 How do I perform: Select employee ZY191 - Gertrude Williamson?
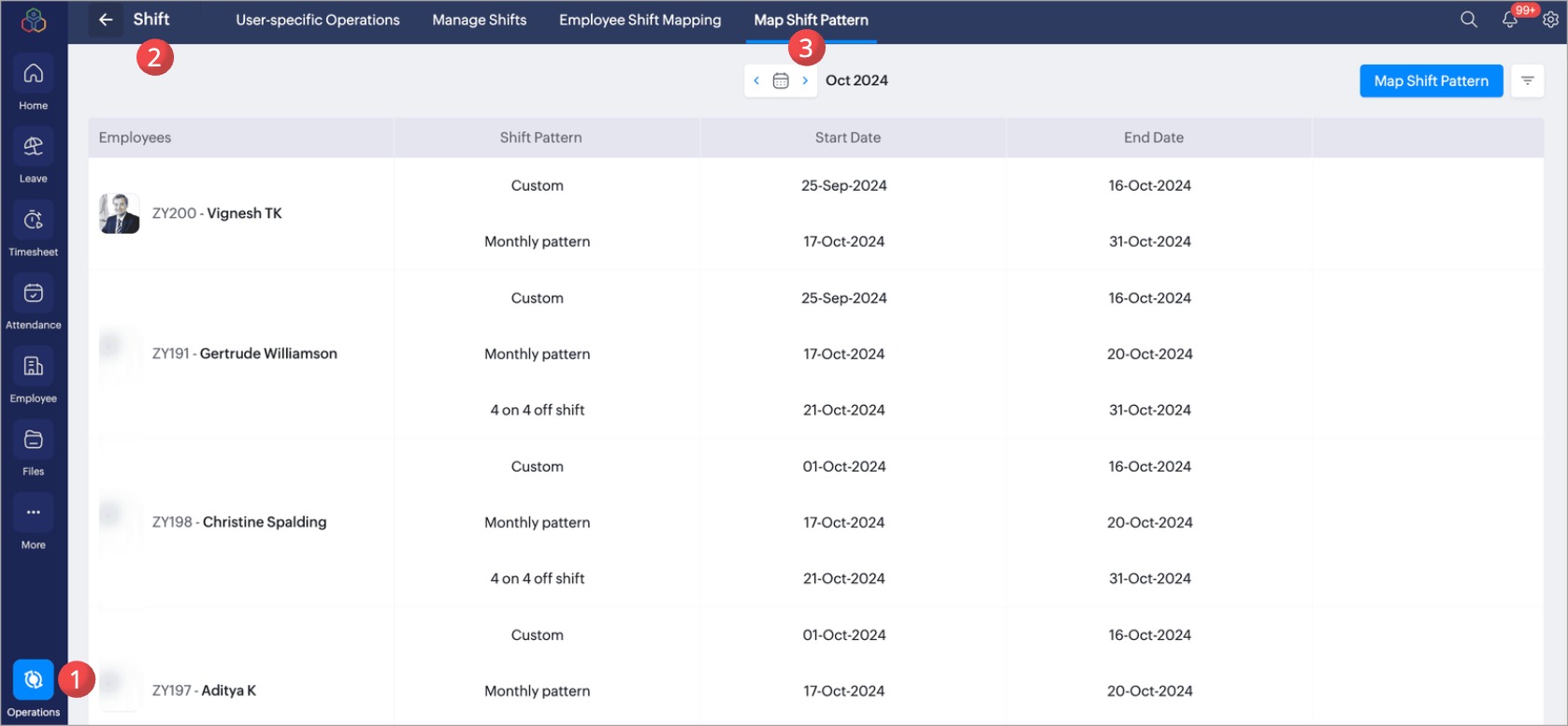(245, 354)
